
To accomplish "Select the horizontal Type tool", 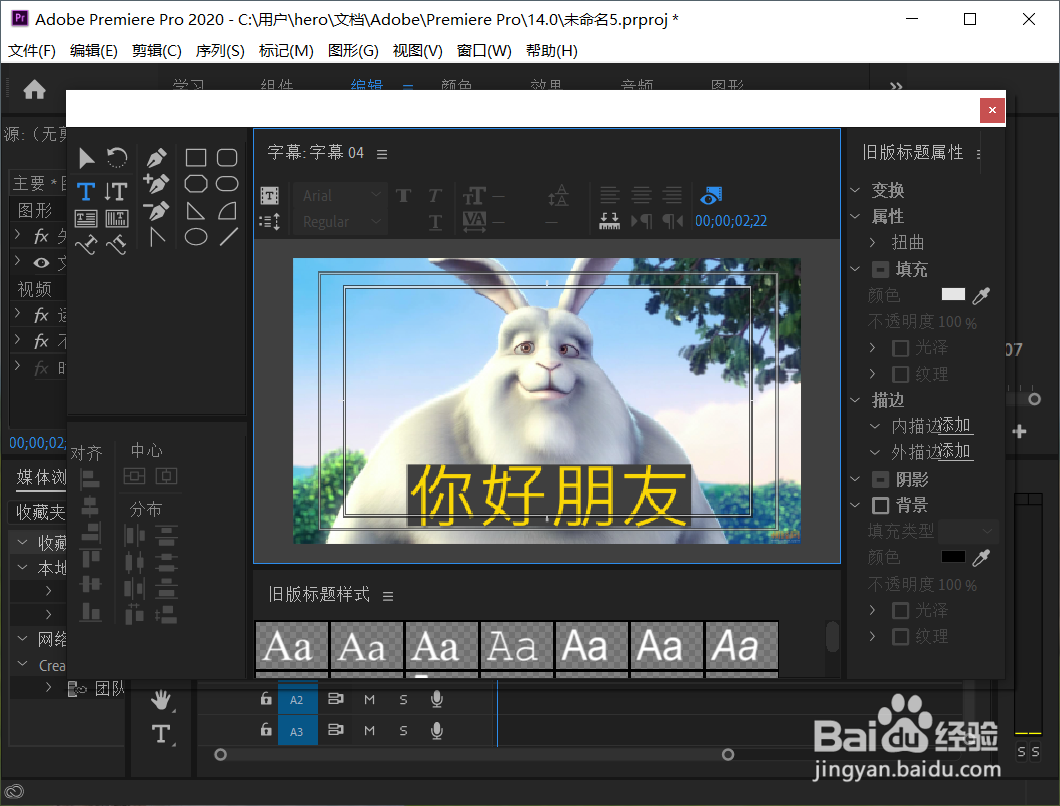I will click(x=86, y=191).
